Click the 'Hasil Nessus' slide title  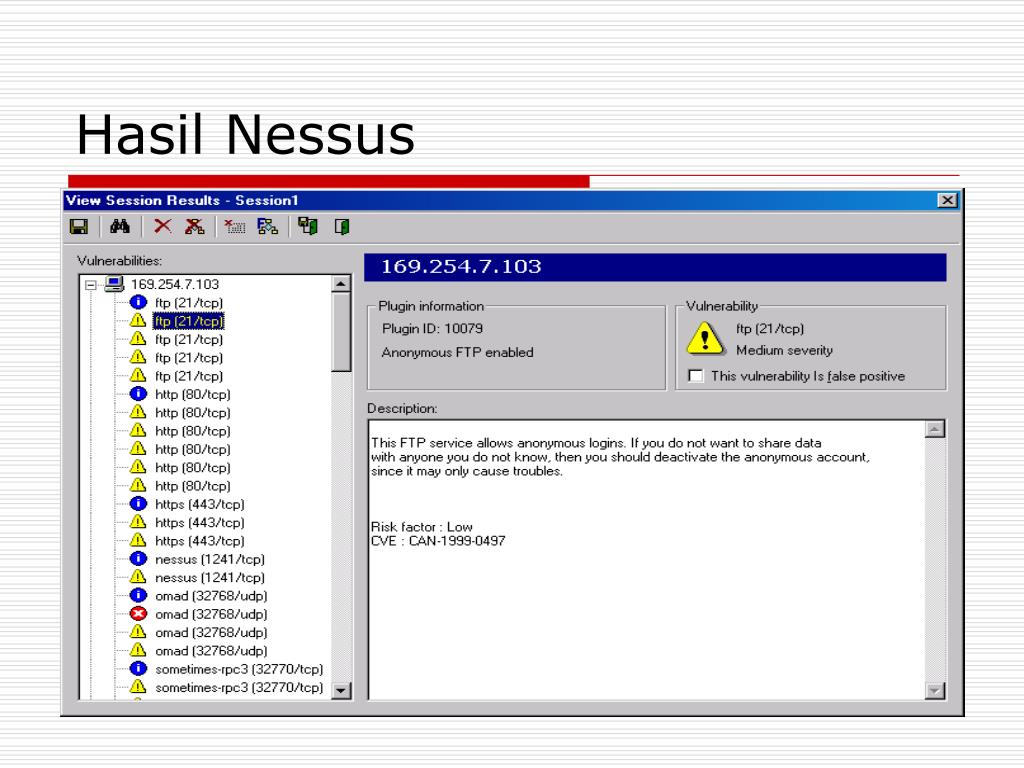(x=246, y=135)
